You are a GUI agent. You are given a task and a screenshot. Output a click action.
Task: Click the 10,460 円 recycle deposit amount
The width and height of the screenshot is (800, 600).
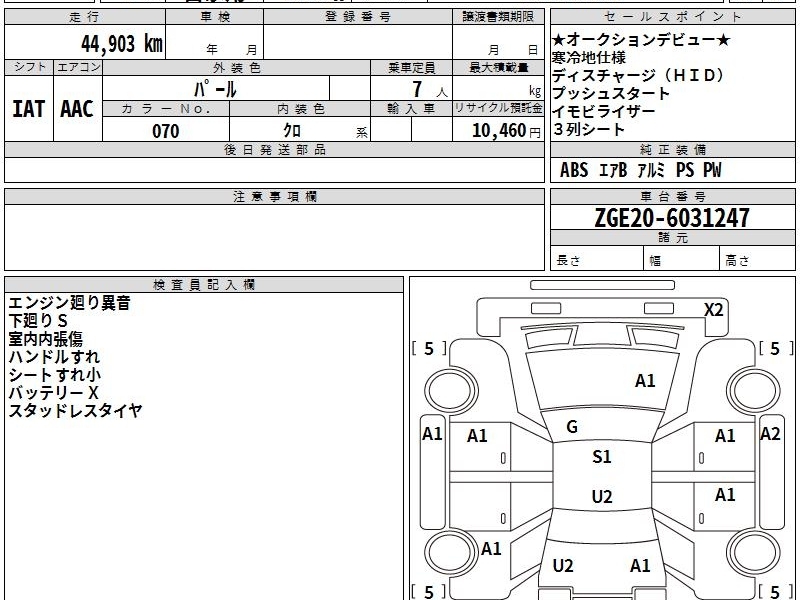[506, 131]
